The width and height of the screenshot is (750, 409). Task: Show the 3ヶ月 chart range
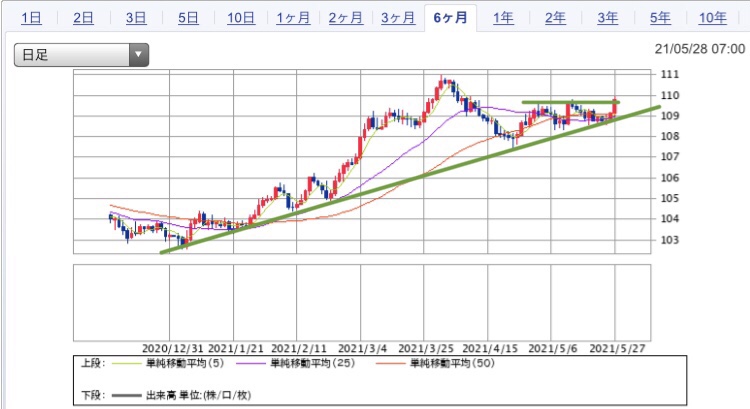(398, 18)
